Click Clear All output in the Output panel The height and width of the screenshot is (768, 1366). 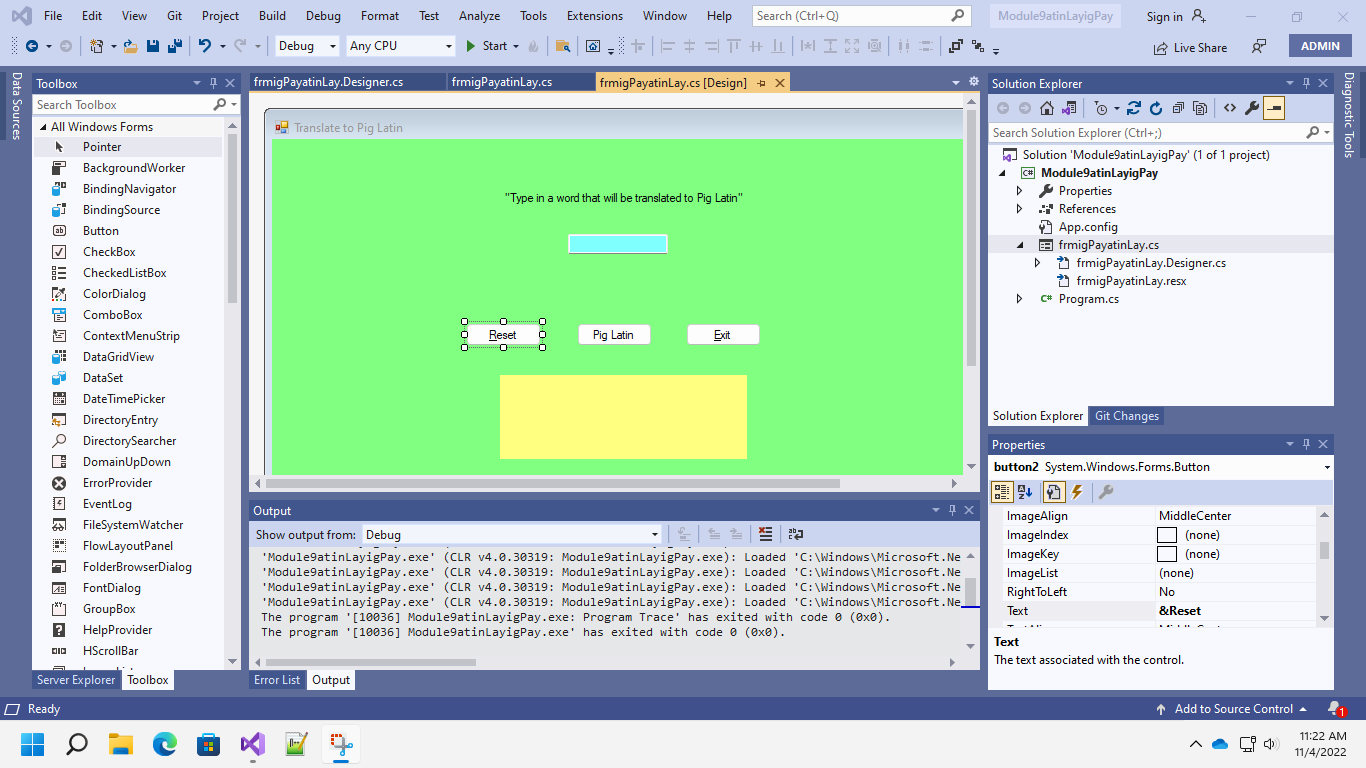pyautogui.click(x=766, y=534)
